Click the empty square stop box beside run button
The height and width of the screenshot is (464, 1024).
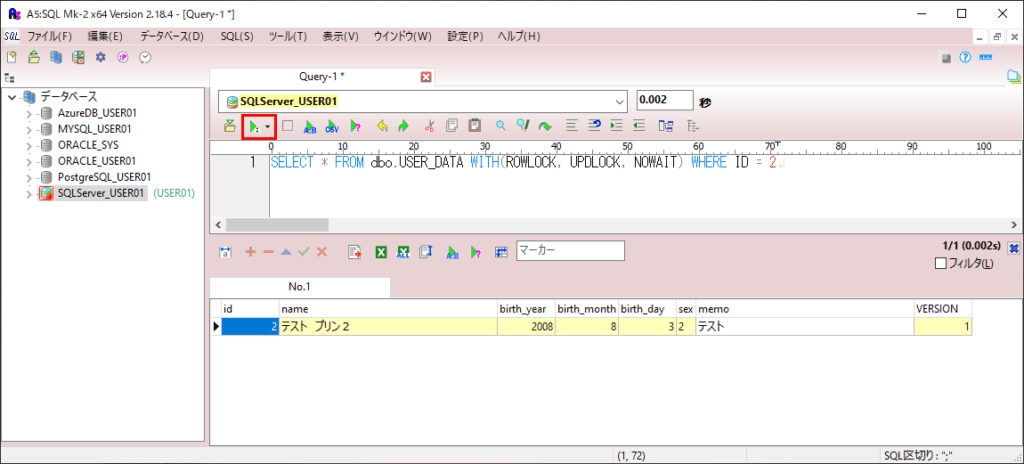pos(288,127)
